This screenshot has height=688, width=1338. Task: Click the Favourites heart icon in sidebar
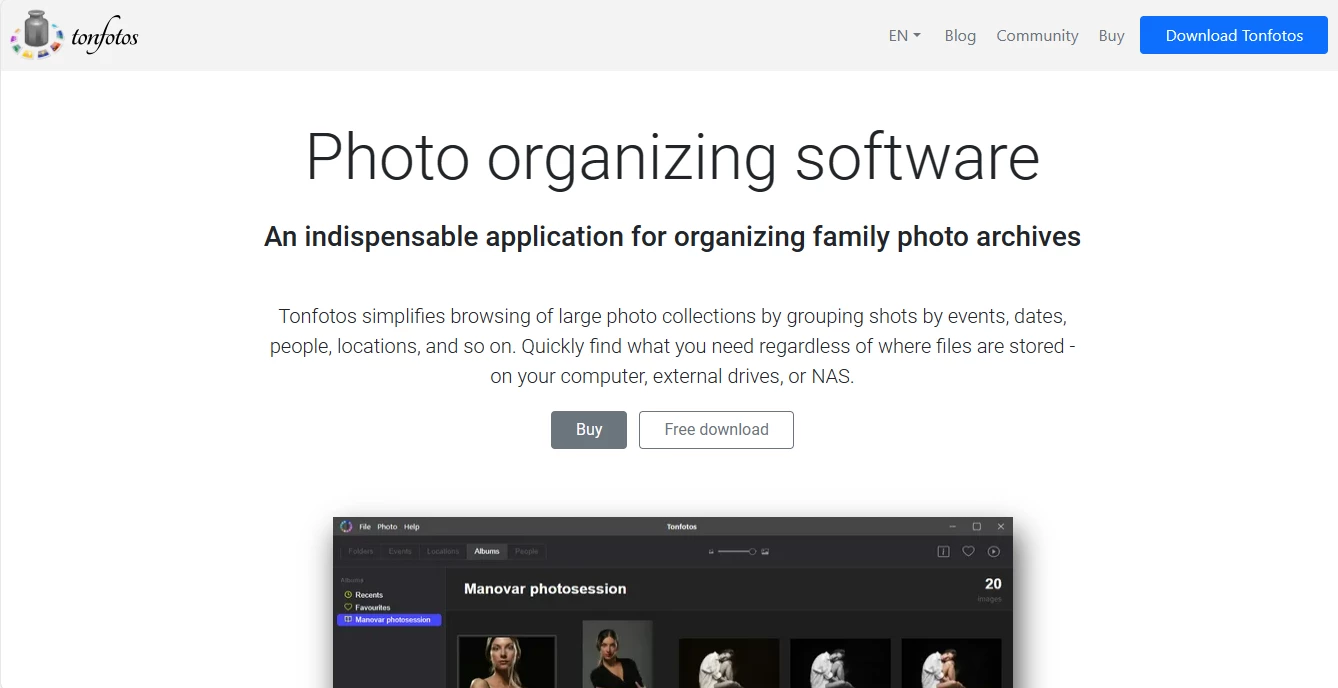pos(348,607)
